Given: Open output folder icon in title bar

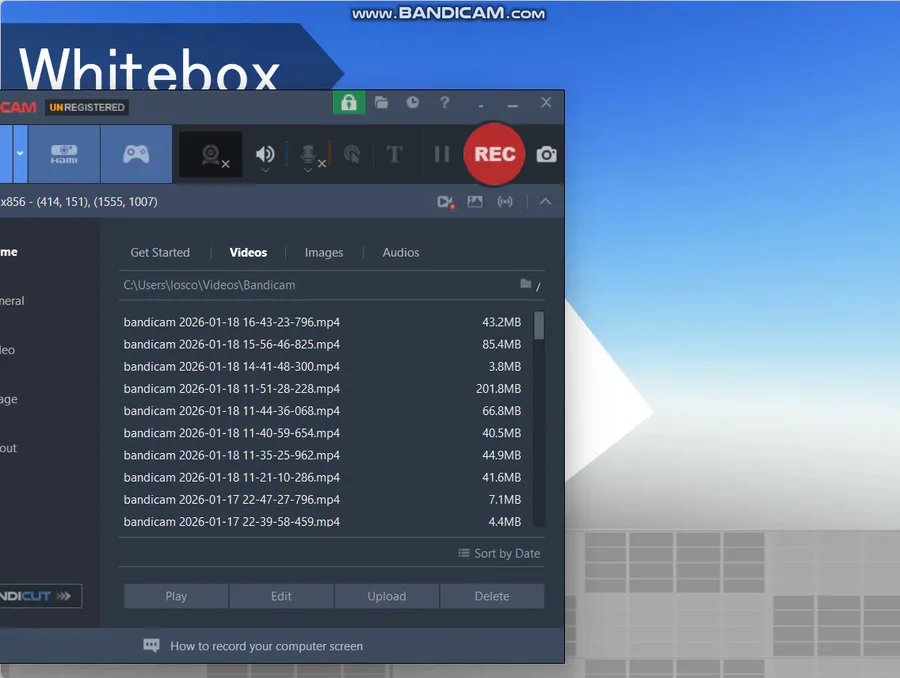Looking at the screenshot, I should pyautogui.click(x=381, y=103).
